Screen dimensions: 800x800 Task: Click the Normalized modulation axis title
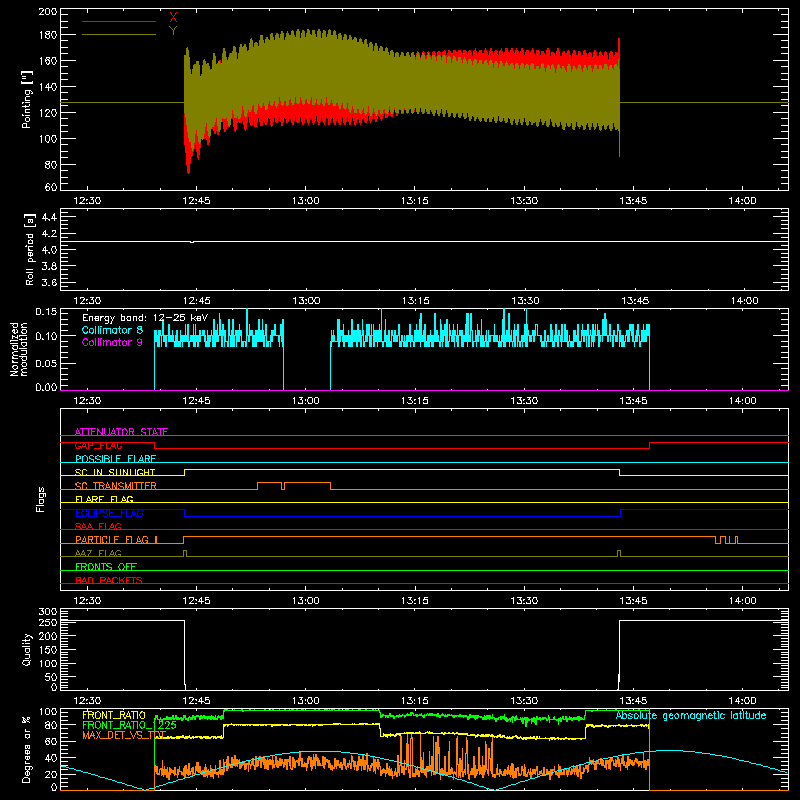(19, 349)
